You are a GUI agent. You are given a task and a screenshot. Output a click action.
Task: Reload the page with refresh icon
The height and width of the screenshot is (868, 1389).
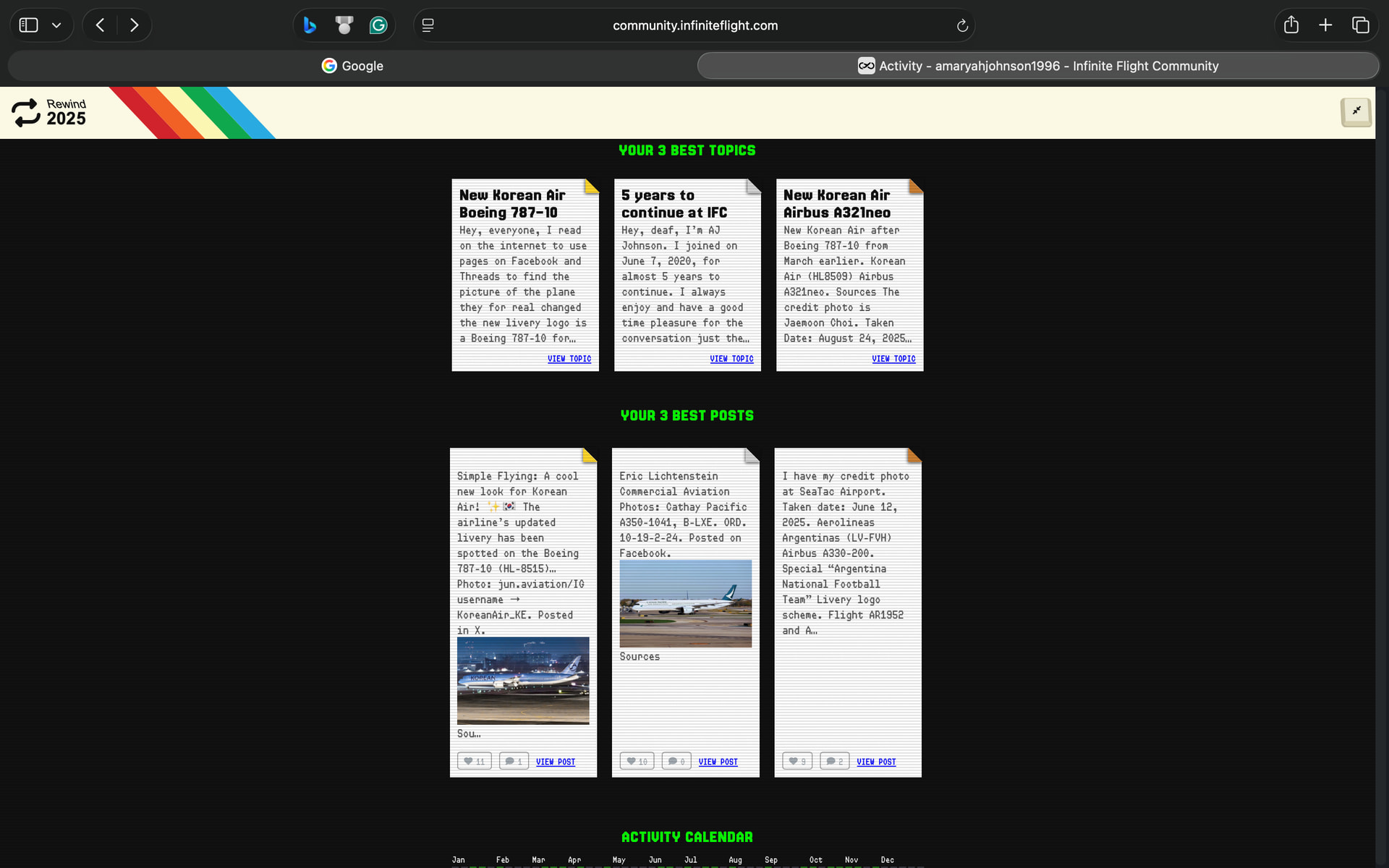tap(962, 25)
